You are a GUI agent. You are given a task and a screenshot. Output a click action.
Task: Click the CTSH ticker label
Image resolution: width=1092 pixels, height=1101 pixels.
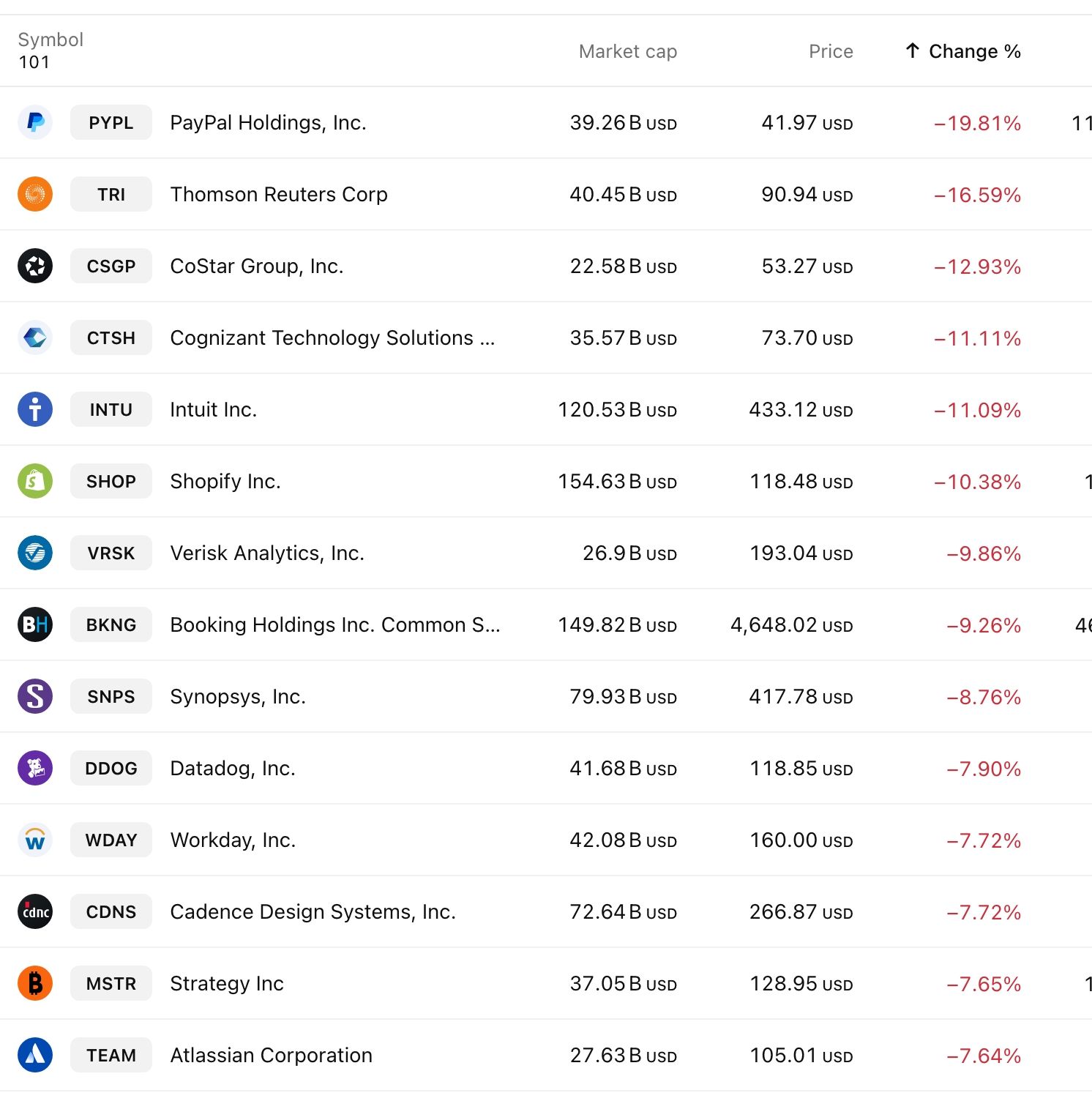coord(111,337)
